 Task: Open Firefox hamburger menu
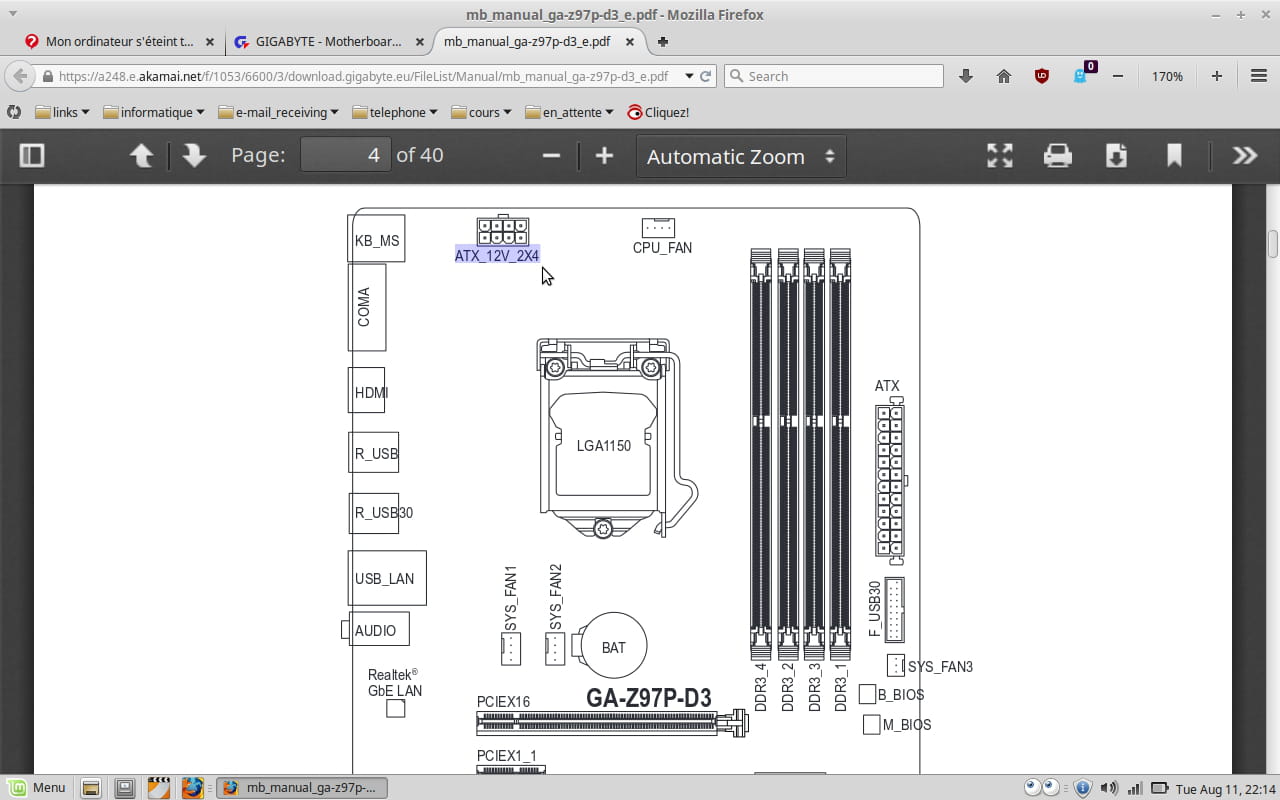[1259, 76]
